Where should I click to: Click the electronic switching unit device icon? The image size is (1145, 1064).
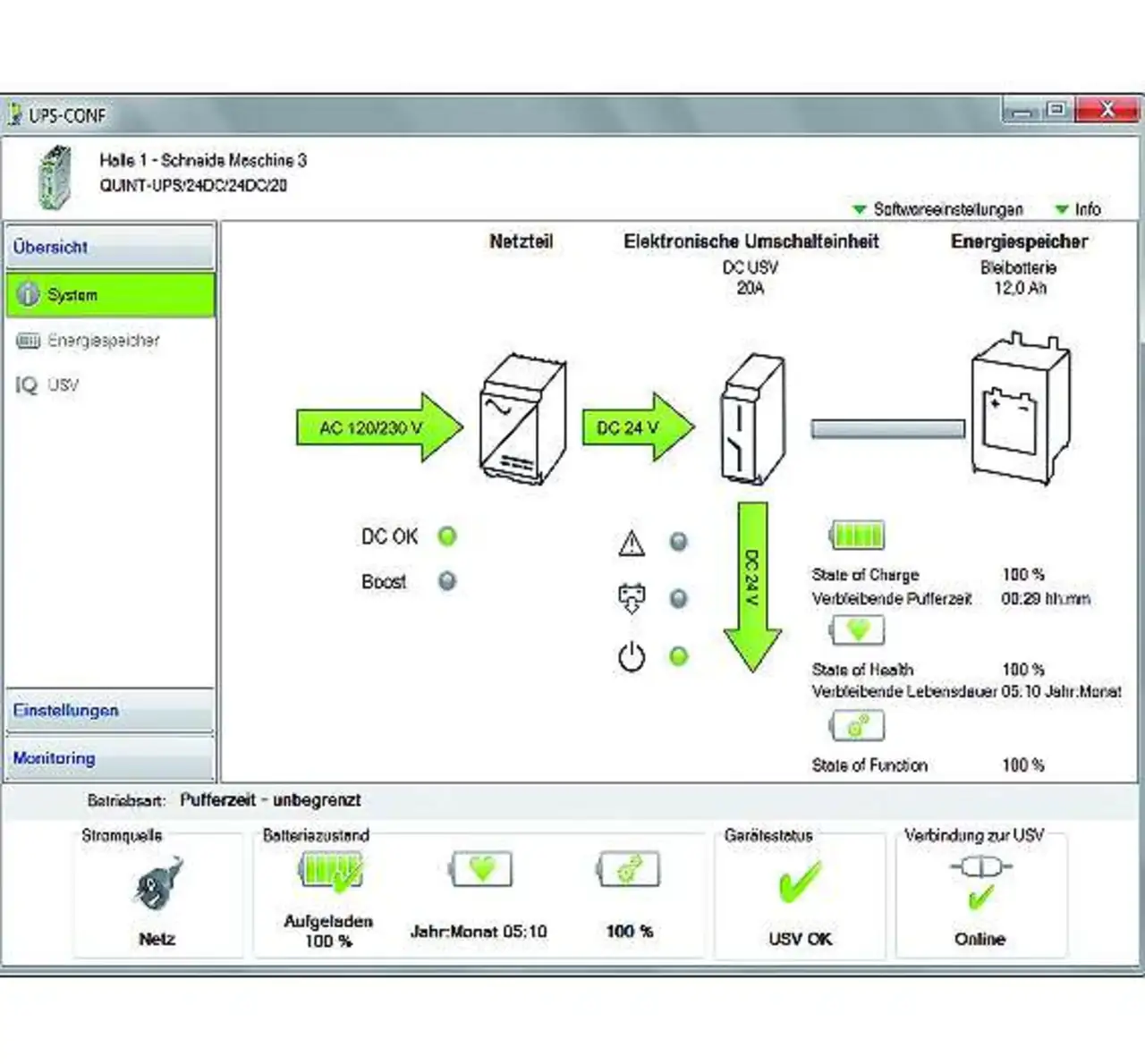[x=753, y=418]
